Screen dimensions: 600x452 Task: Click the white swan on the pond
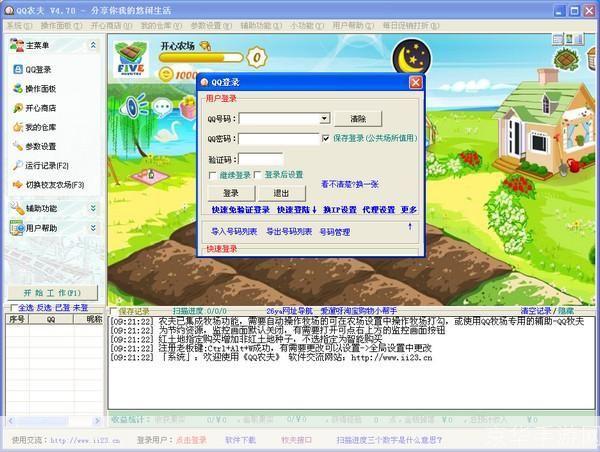pyautogui.click(x=169, y=132)
